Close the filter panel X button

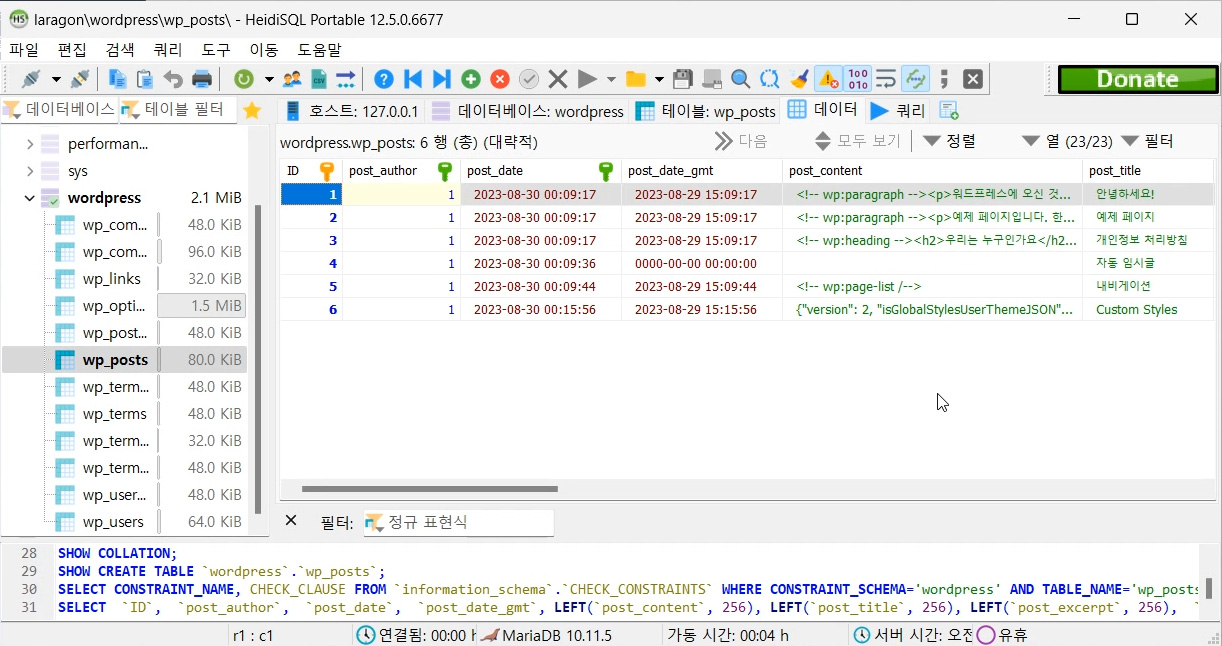[291, 520]
